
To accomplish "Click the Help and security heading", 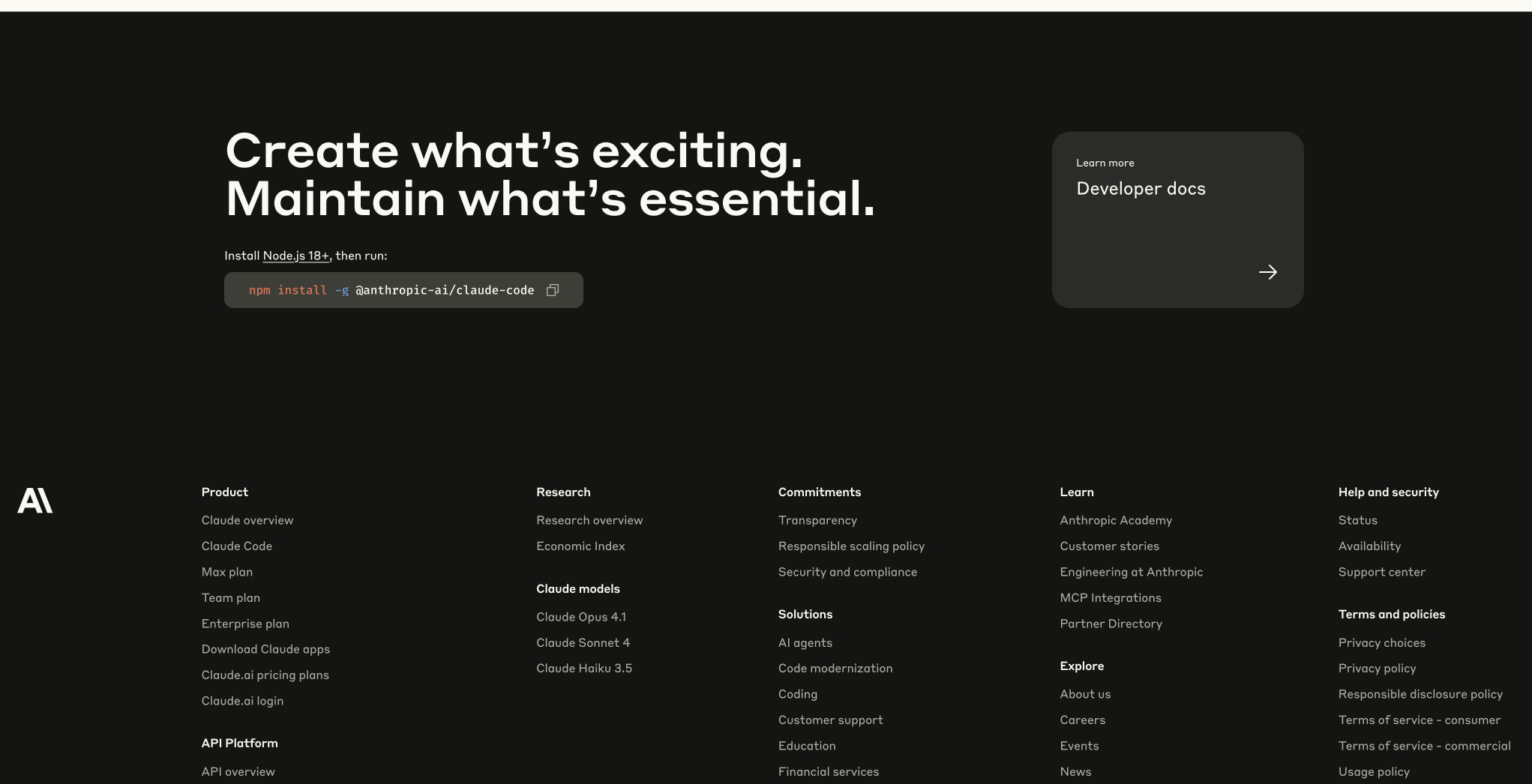I will [1389, 492].
